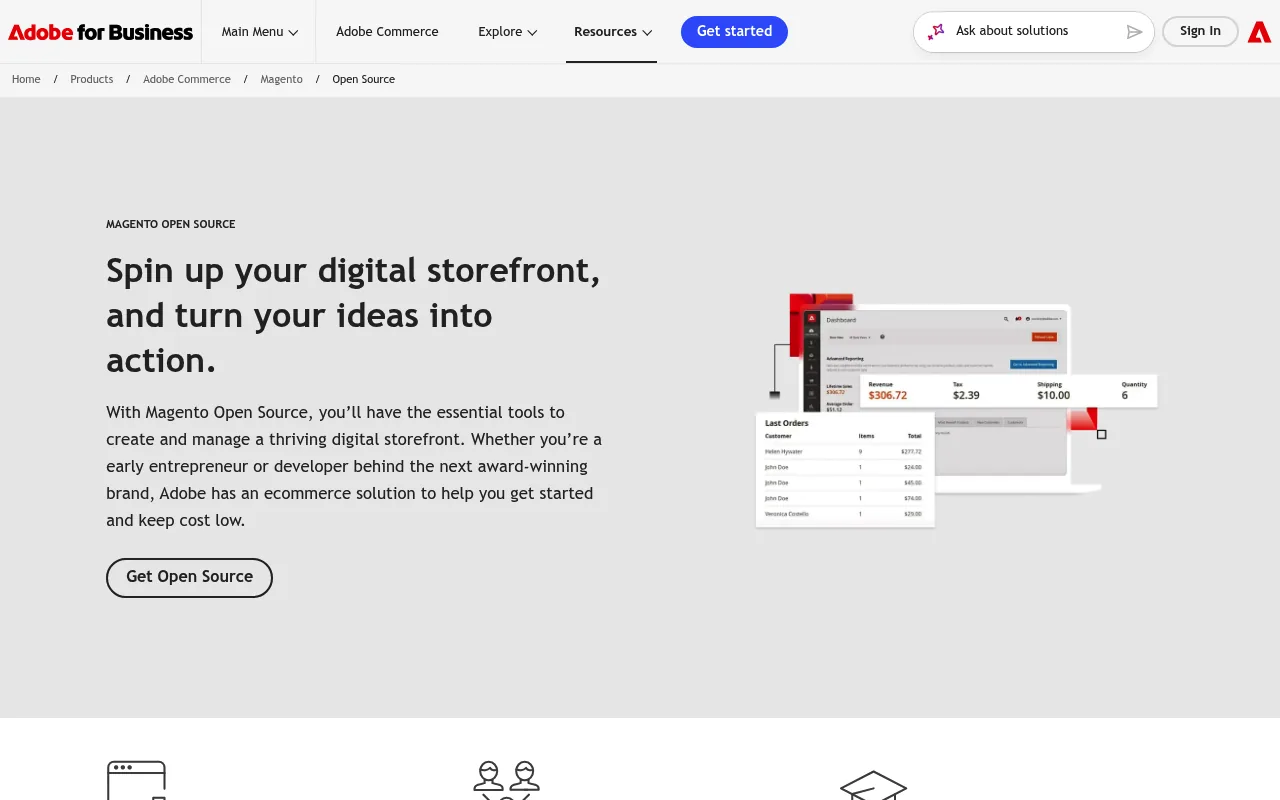Expand the Explore dropdown
This screenshot has width=1280, height=800.
[507, 32]
